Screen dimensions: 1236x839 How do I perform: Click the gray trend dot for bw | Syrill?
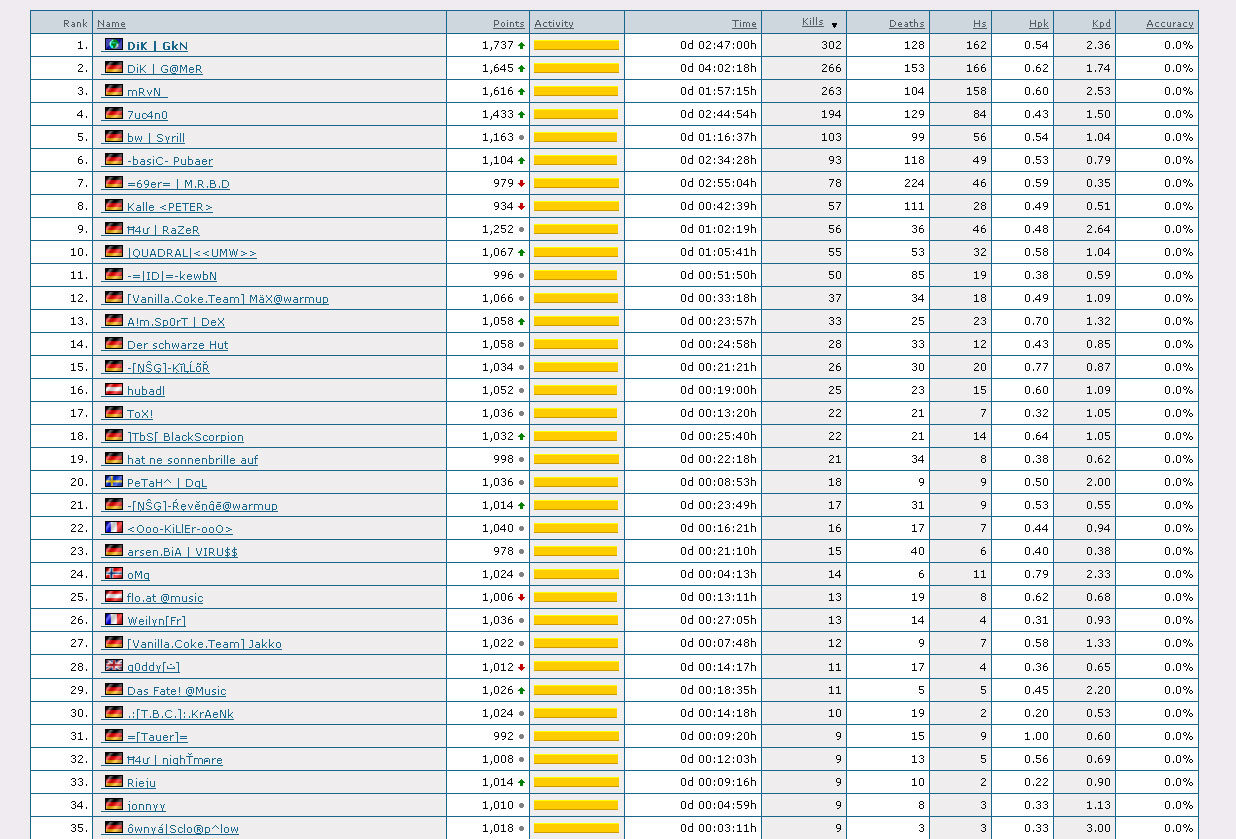coord(521,137)
